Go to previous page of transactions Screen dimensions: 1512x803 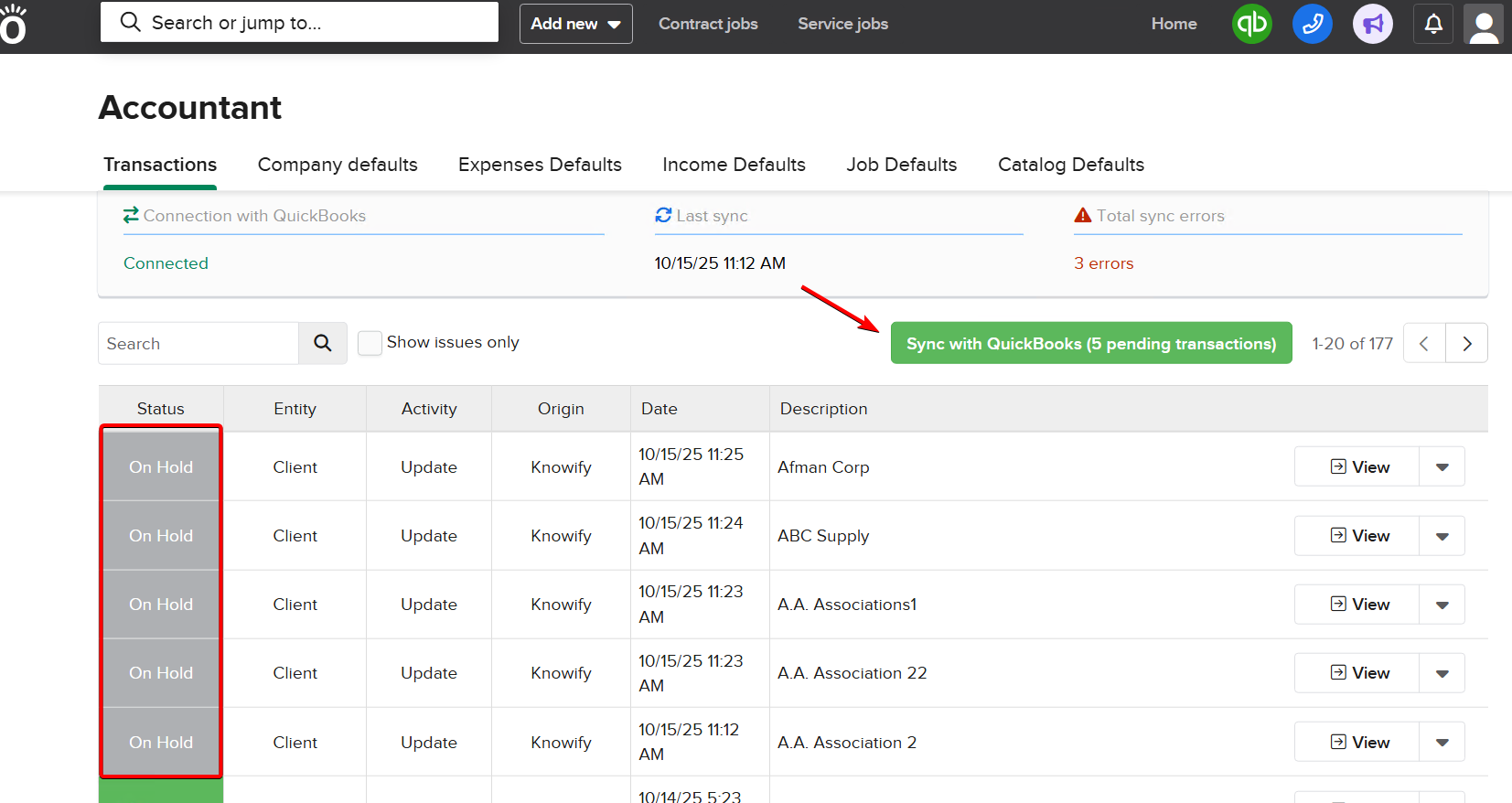[1424, 343]
